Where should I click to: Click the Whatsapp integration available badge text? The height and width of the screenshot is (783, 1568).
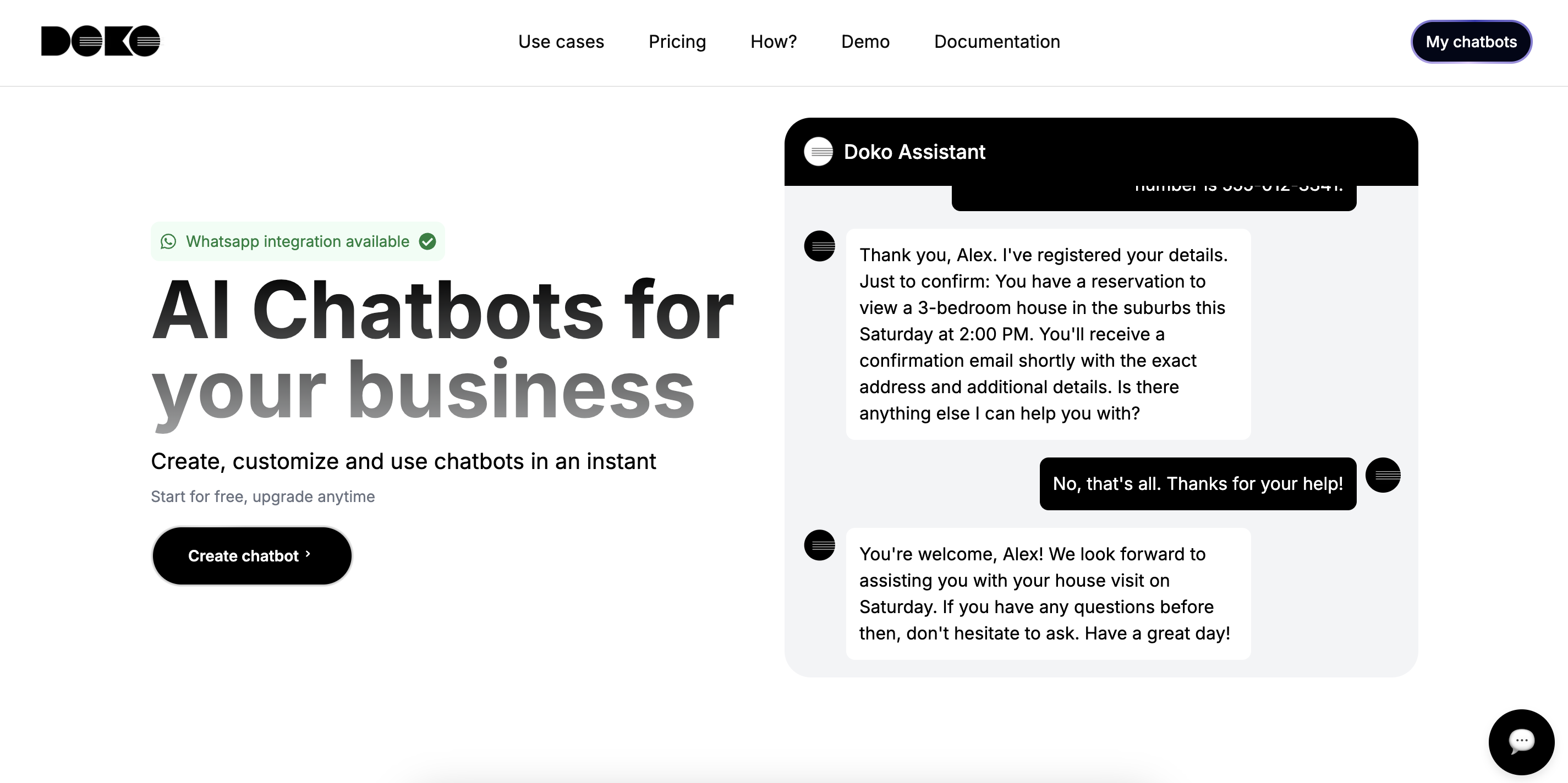[297, 241]
